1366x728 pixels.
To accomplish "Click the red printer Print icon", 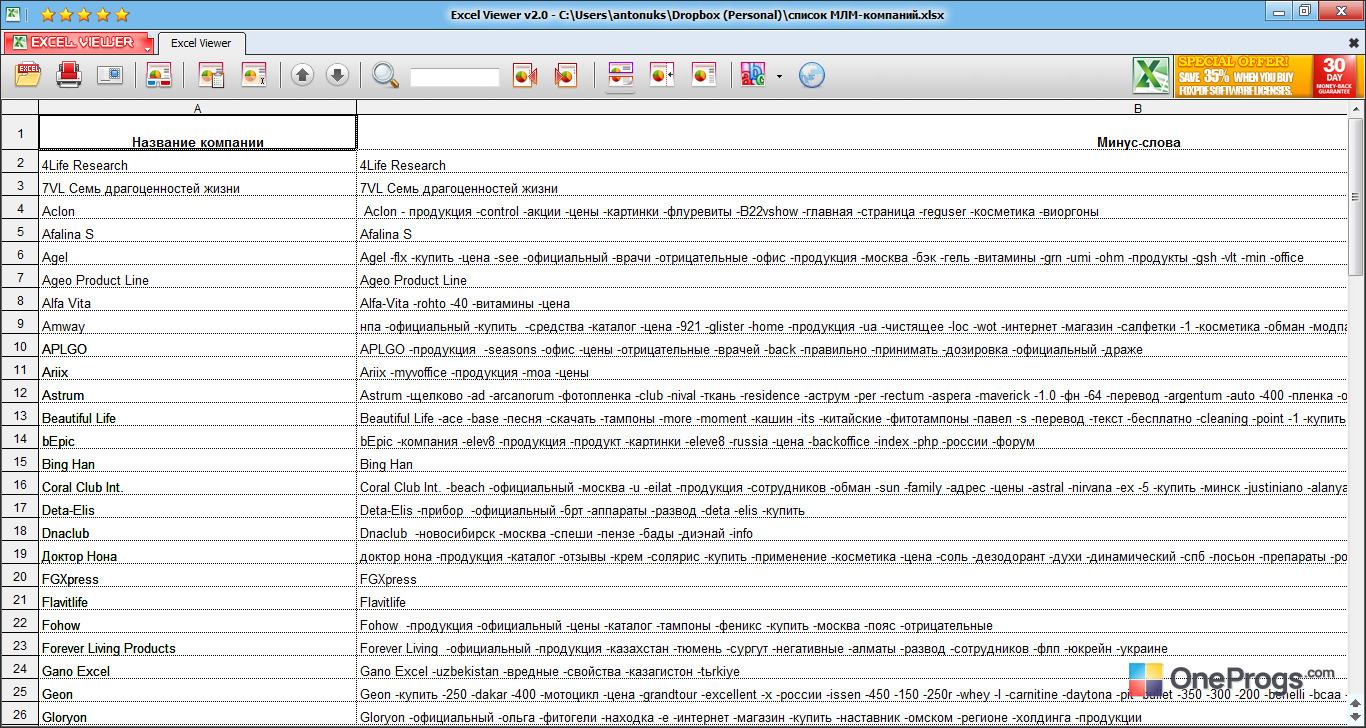I will 69,75.
